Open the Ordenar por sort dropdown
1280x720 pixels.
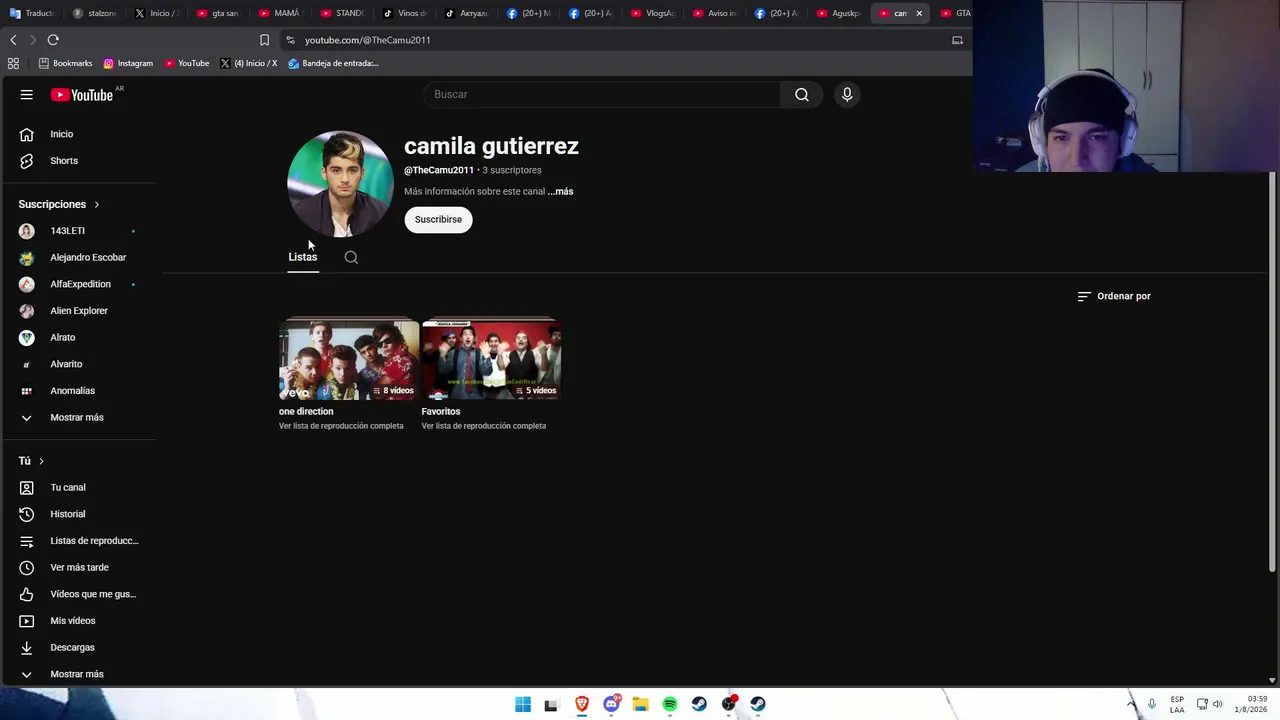point(1114,296)
